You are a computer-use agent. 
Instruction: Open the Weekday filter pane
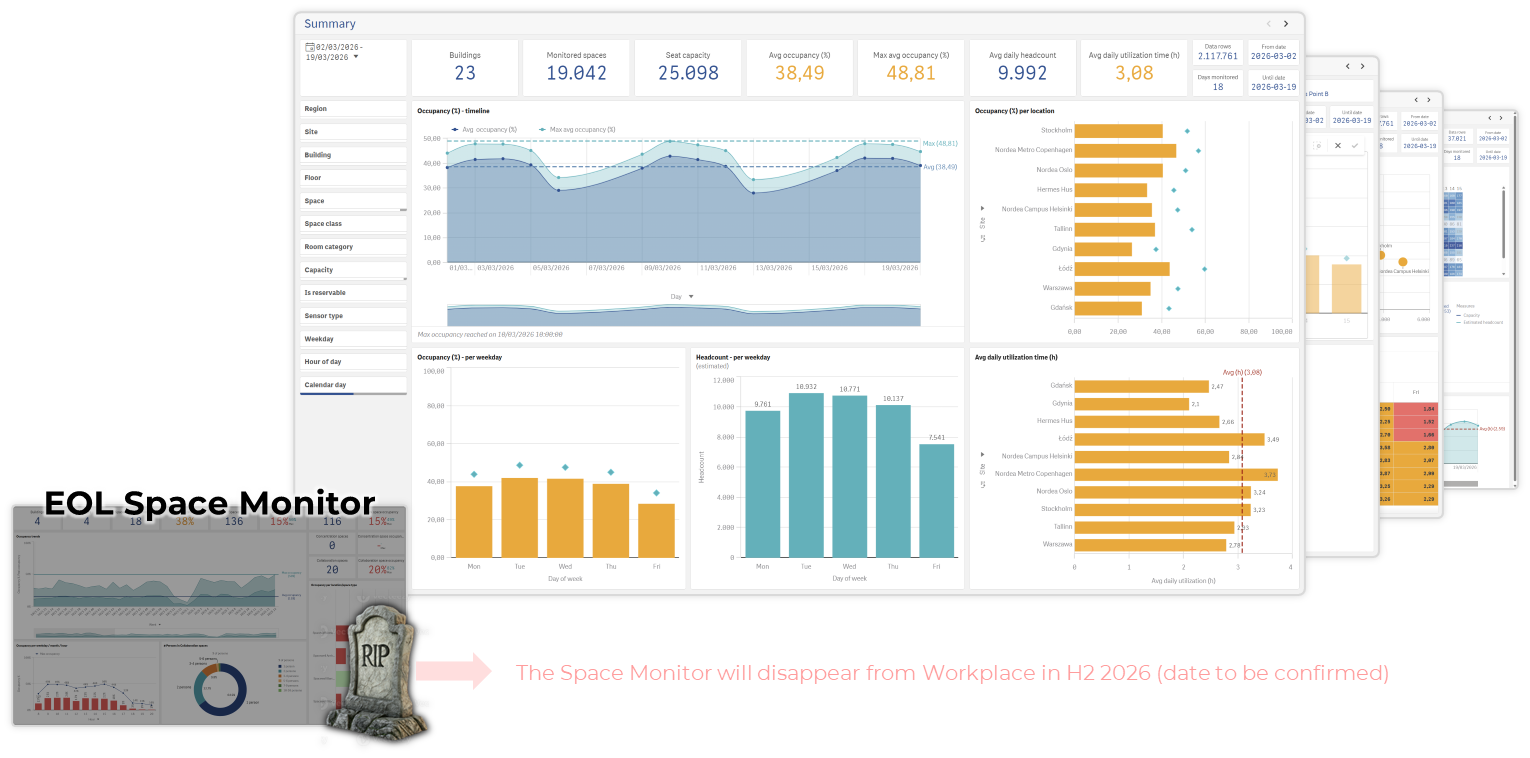pos(353,339)
